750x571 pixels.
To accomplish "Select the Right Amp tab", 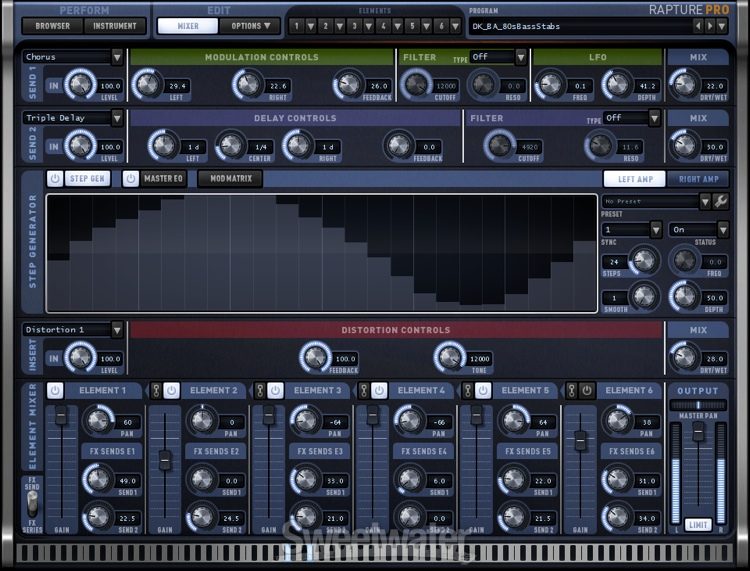I will pyautogui.click(x=698, y=179).
